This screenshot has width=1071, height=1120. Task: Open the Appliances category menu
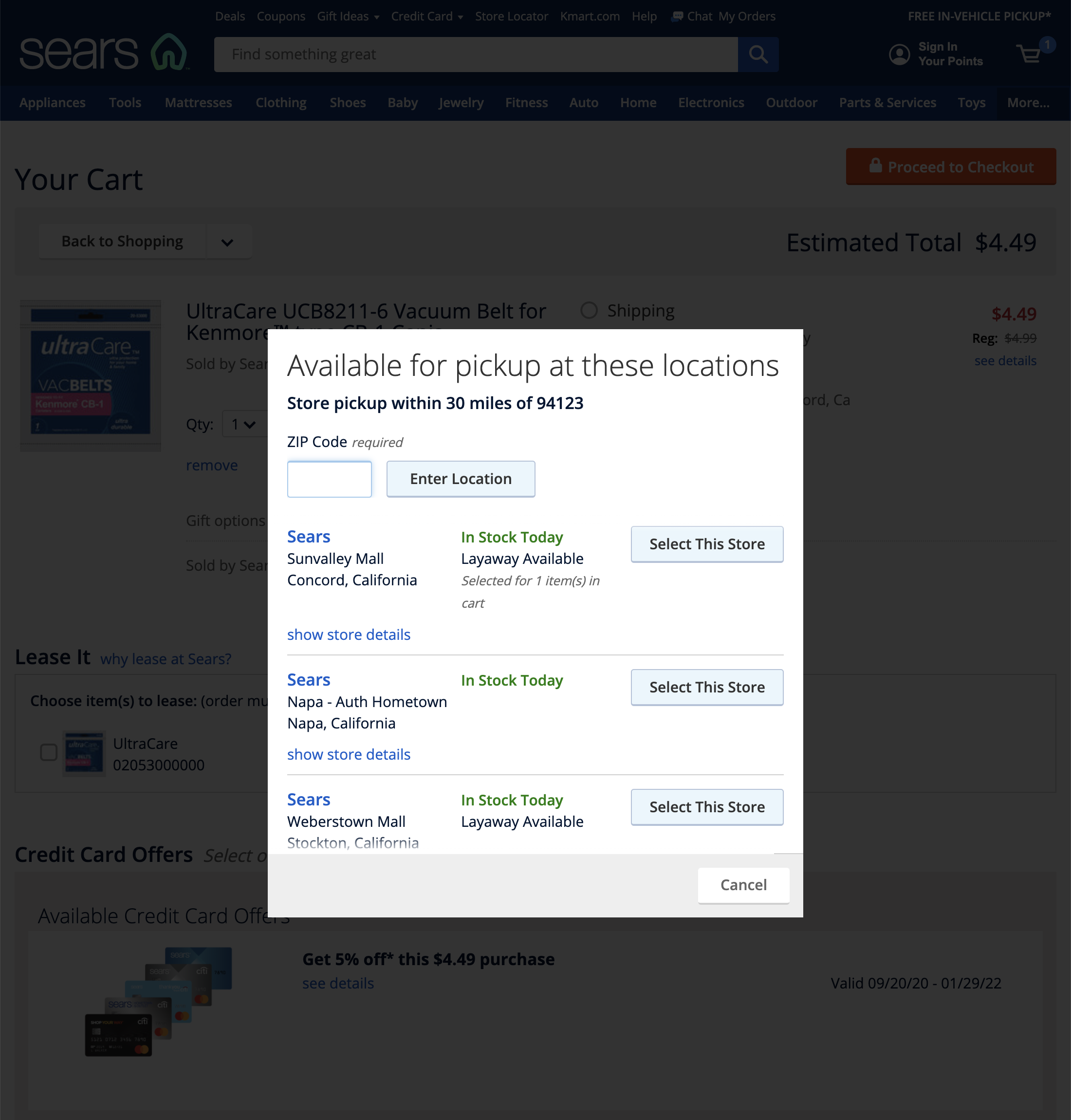click(52, 103)
